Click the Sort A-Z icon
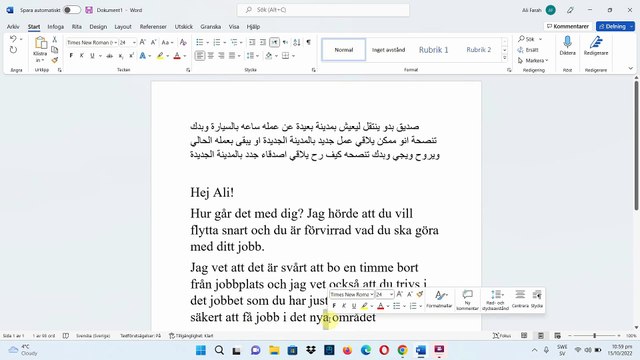Screen dimensions: 640x360 click(x=297, y=42)
